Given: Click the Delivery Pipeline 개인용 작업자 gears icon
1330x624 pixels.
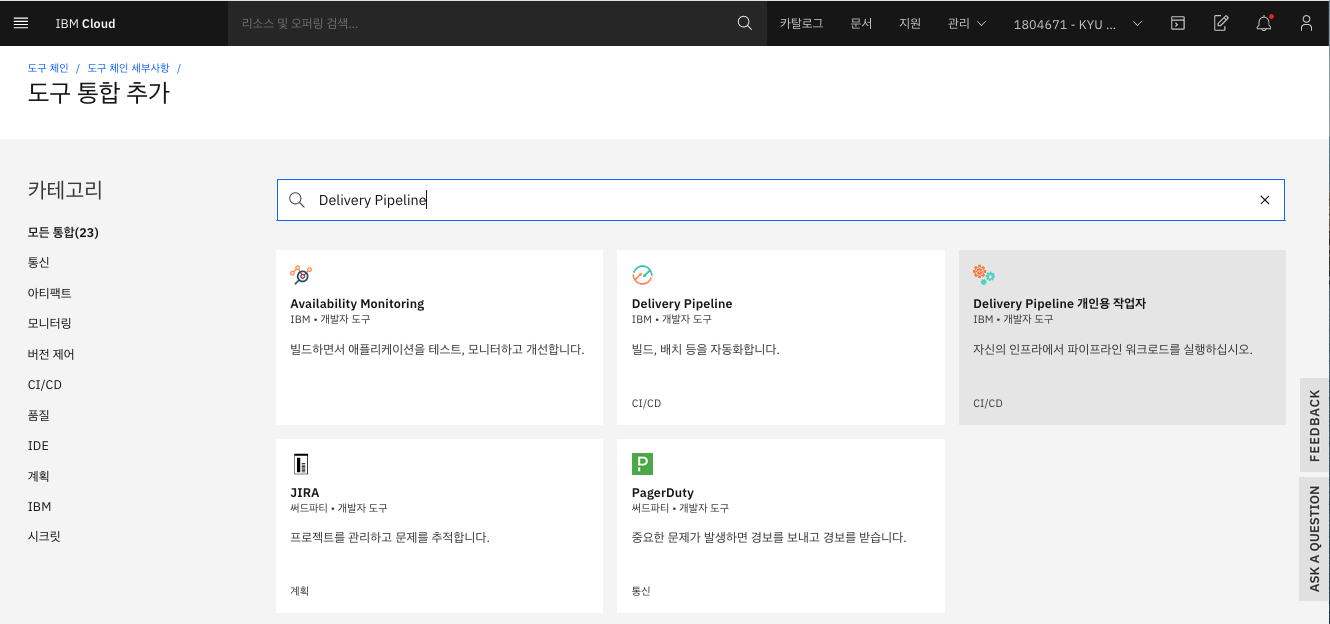Looking at the screenshot, I should 984,275.
